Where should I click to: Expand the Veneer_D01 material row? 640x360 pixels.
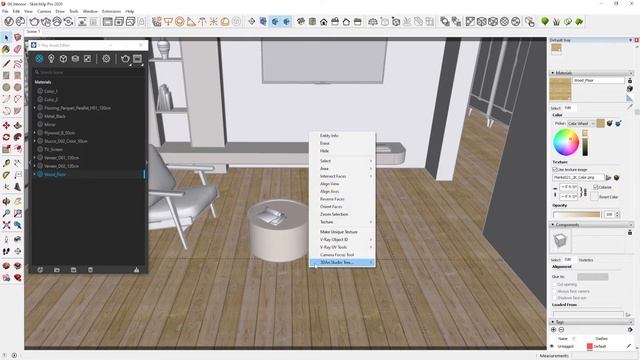click(35, 158)
